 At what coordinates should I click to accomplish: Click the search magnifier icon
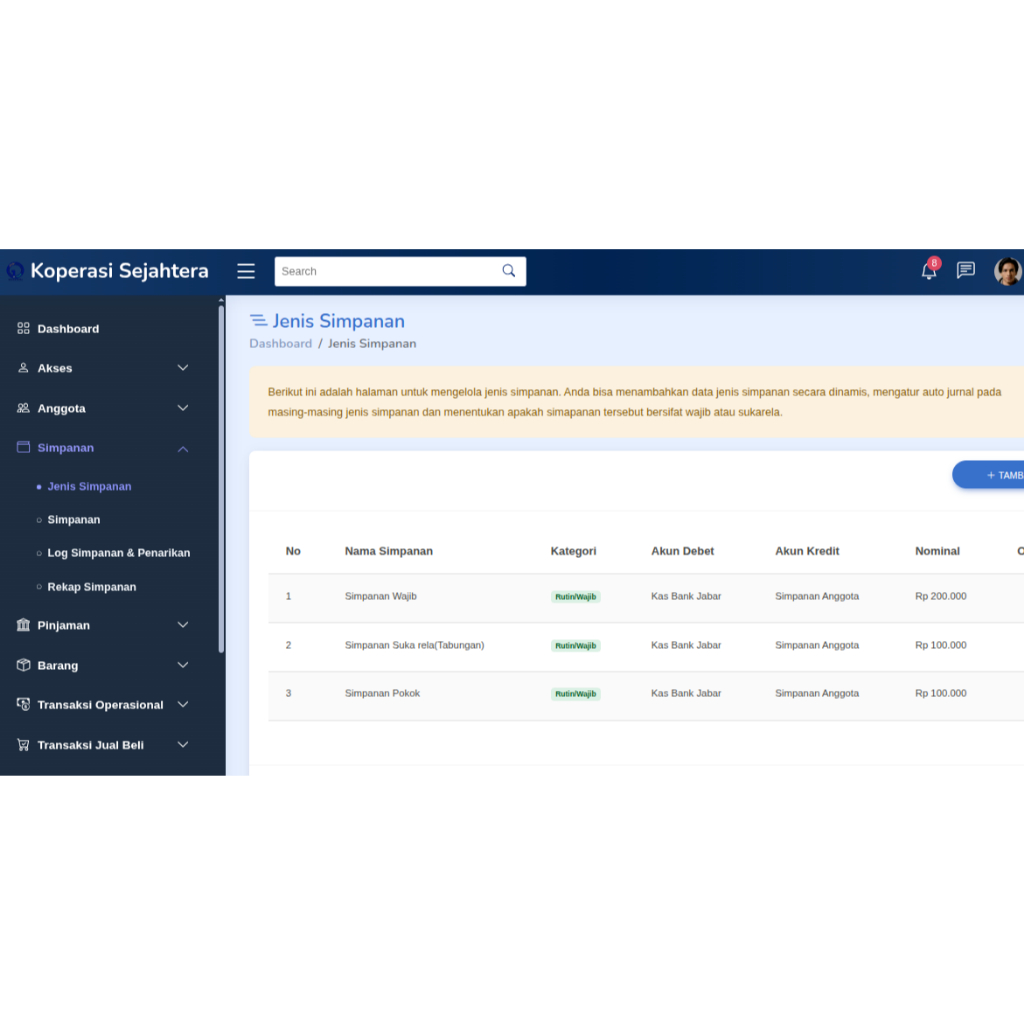click(x=509, y=271)
